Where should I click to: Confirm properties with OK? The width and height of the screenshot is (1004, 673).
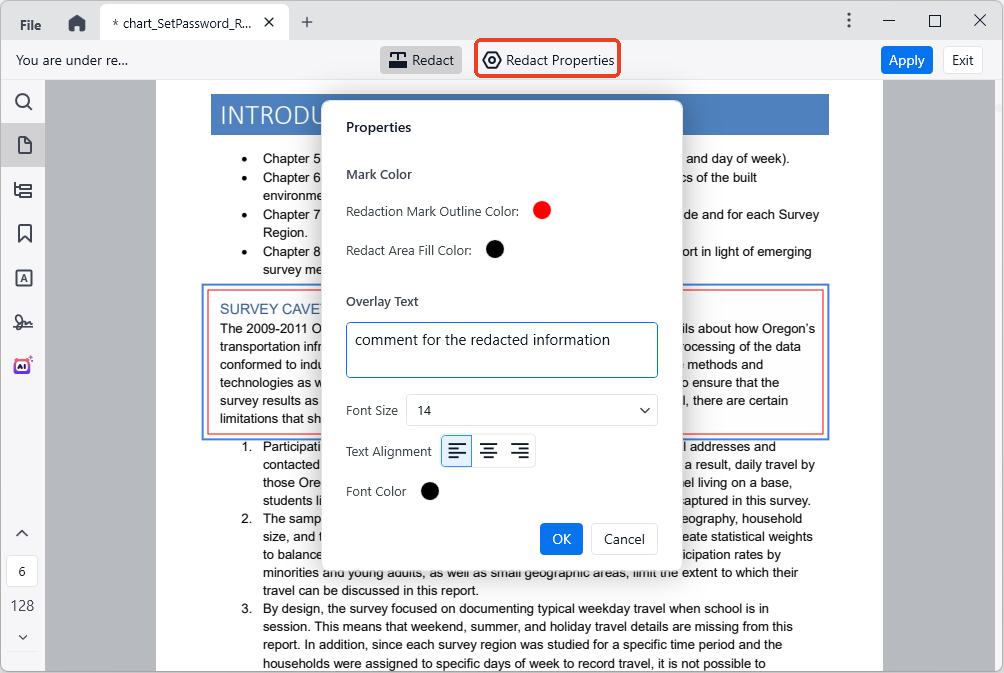point(560,539)
